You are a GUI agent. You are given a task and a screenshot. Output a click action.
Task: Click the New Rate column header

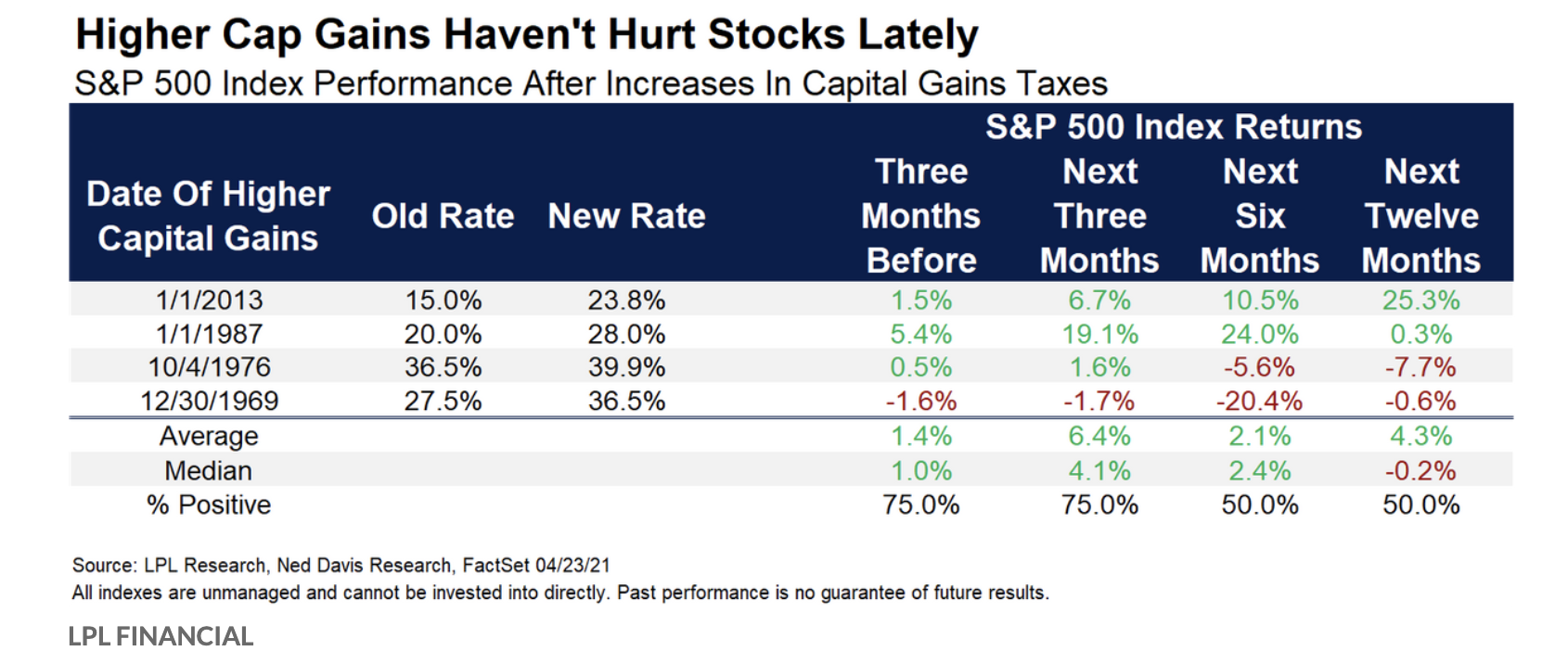626,216
